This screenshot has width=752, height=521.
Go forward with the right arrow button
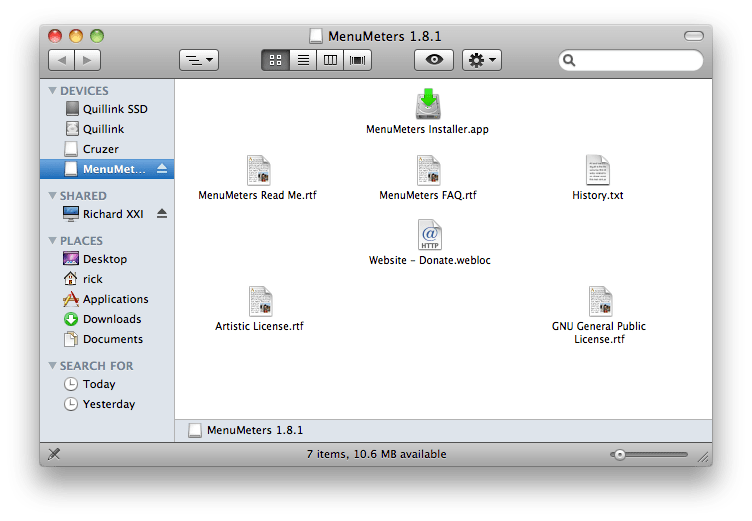[87, 60]
